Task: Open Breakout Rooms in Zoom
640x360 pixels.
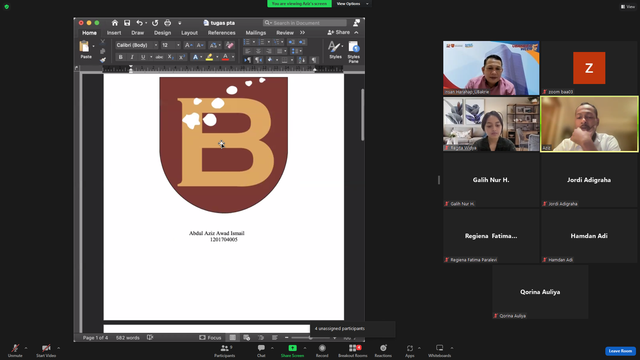Action: tap(353, 351)
